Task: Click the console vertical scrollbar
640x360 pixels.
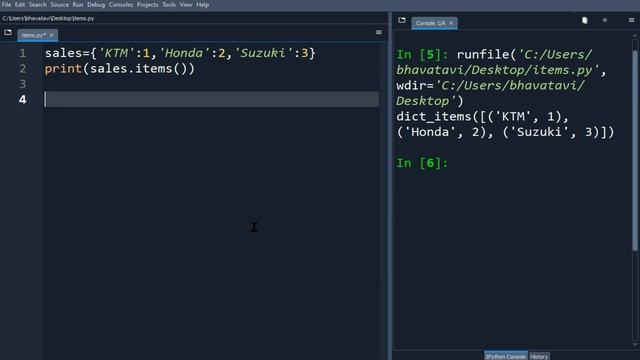Action: [635, 151]
